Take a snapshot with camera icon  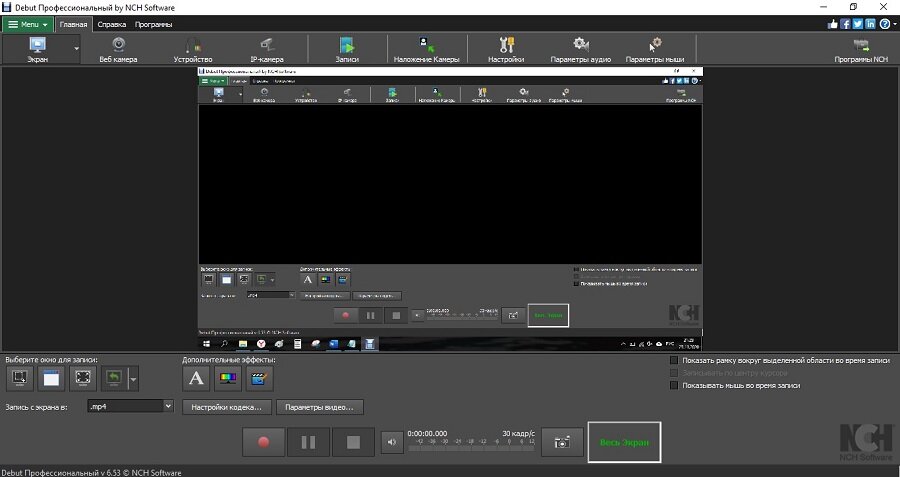point(562,442)
